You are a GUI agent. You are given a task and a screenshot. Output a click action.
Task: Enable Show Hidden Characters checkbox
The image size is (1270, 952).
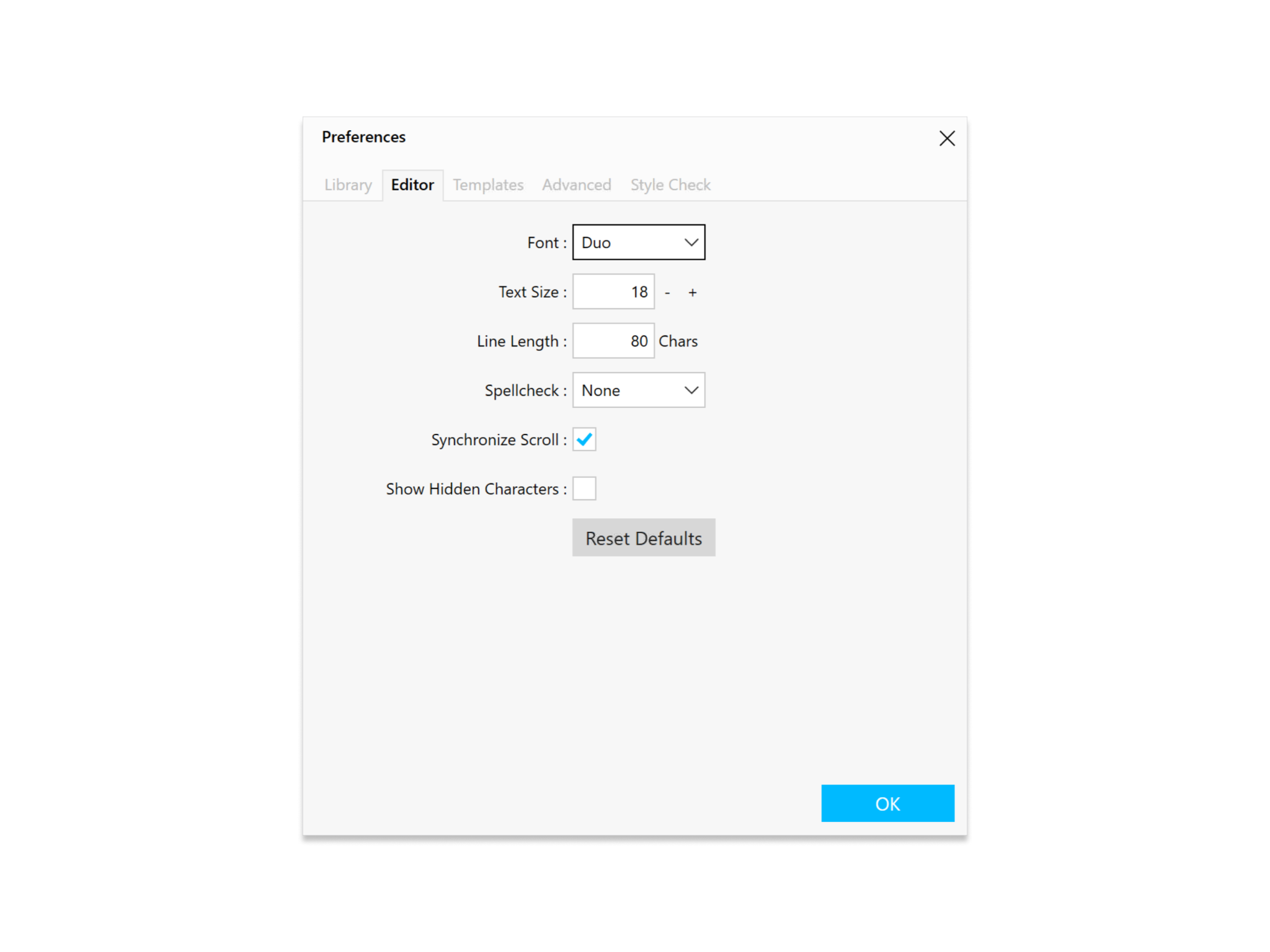584,488
